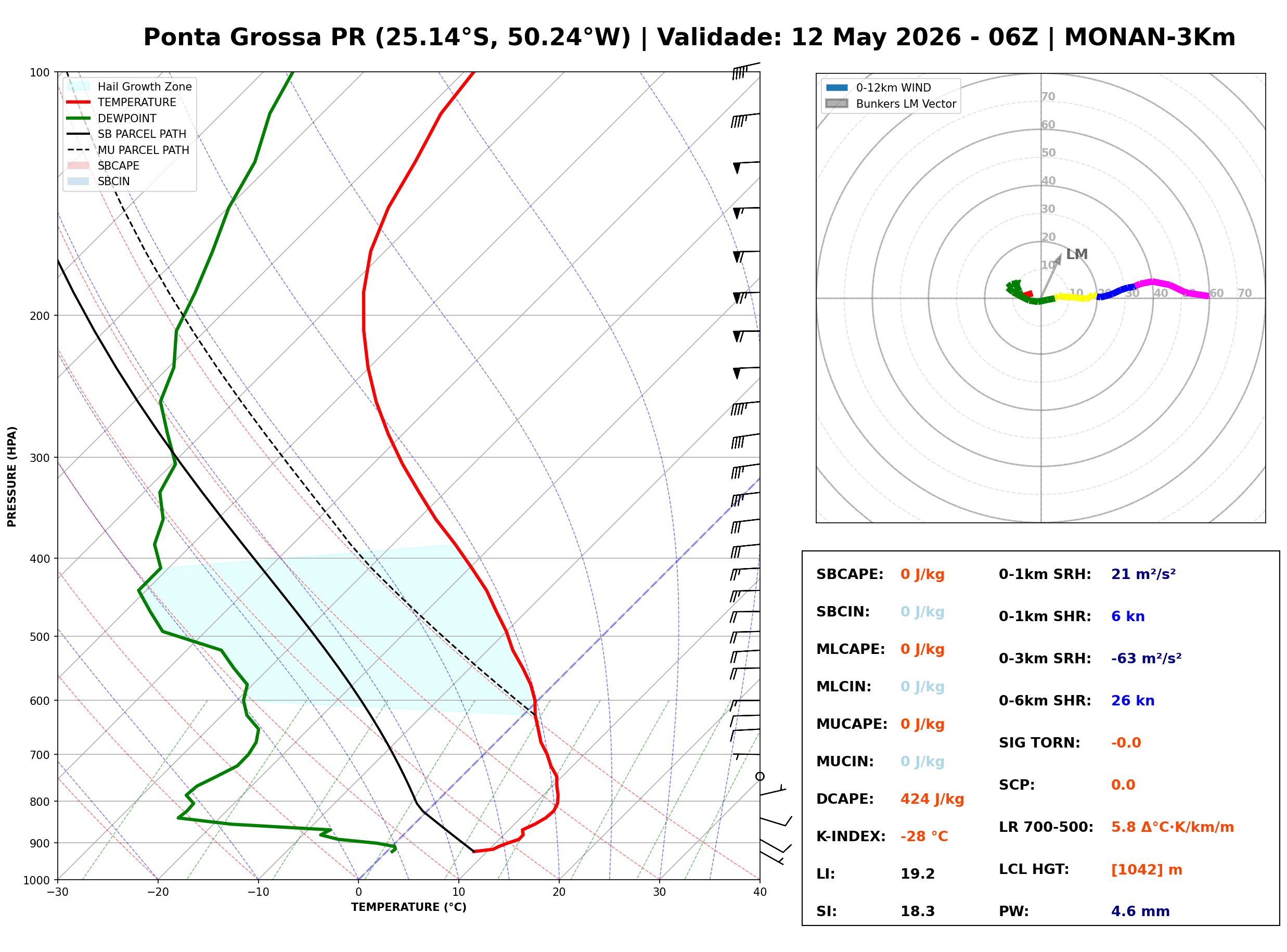Click the LM label on the hodograph
Screen dimensions: 1287x952
pos(1076,254)
